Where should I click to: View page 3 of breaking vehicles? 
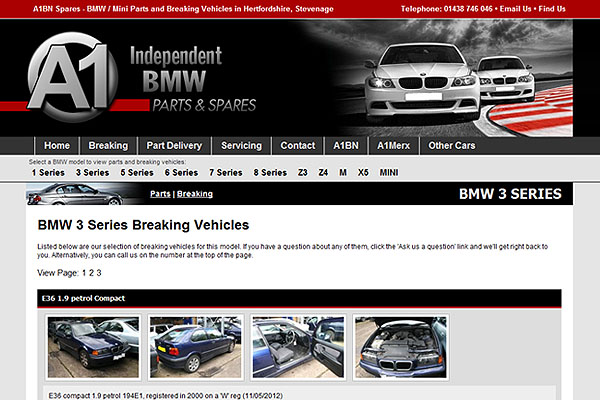99,273
